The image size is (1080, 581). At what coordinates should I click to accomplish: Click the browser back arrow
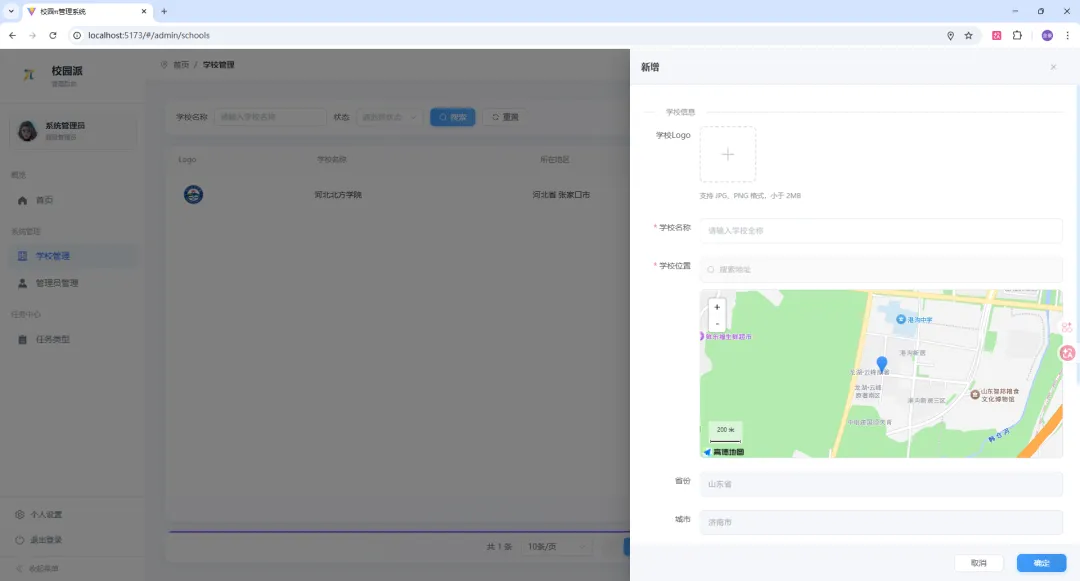coord(12,35)
